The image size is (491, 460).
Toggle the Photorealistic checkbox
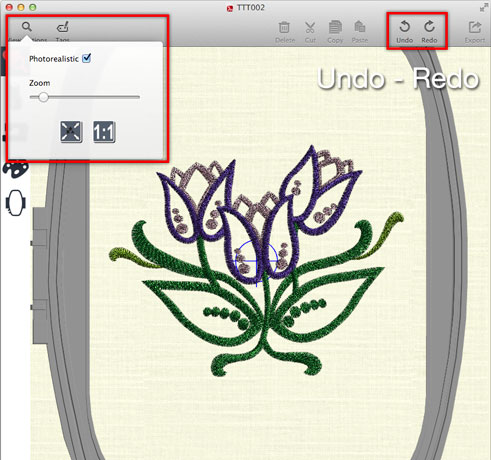87,58
